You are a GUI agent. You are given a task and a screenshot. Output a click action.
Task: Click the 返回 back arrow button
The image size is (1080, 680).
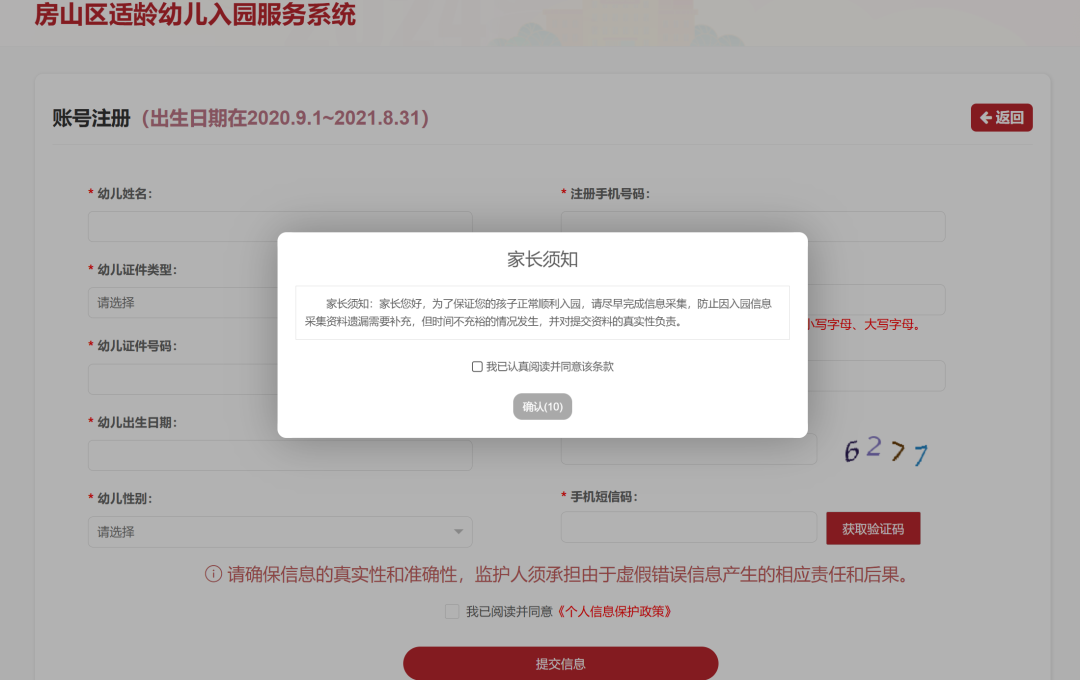pos(1001,118)
